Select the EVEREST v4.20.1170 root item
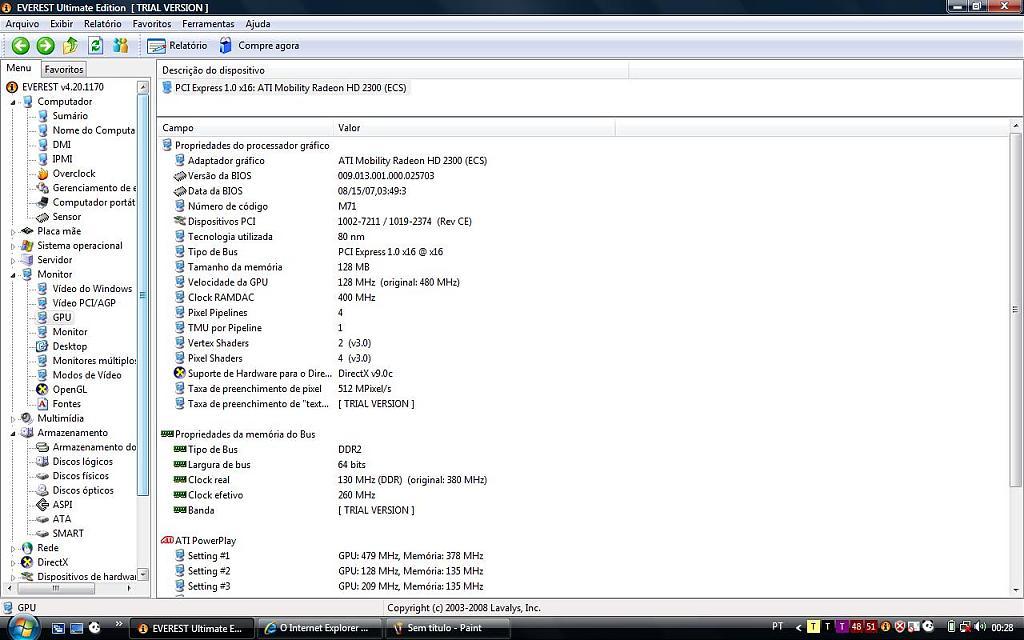1024x640 pixels. coord(63,87)
